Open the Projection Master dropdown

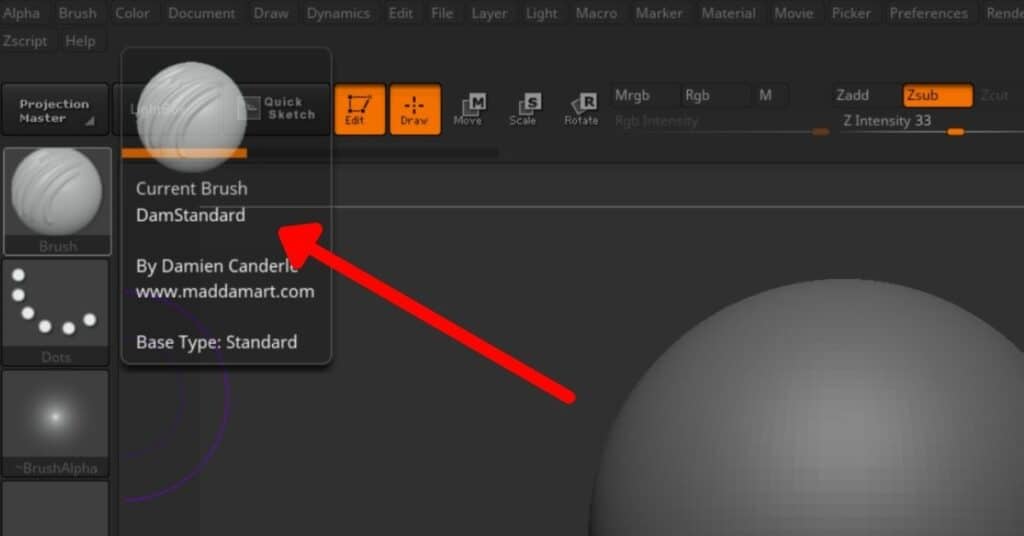click(x=56, y=110)
